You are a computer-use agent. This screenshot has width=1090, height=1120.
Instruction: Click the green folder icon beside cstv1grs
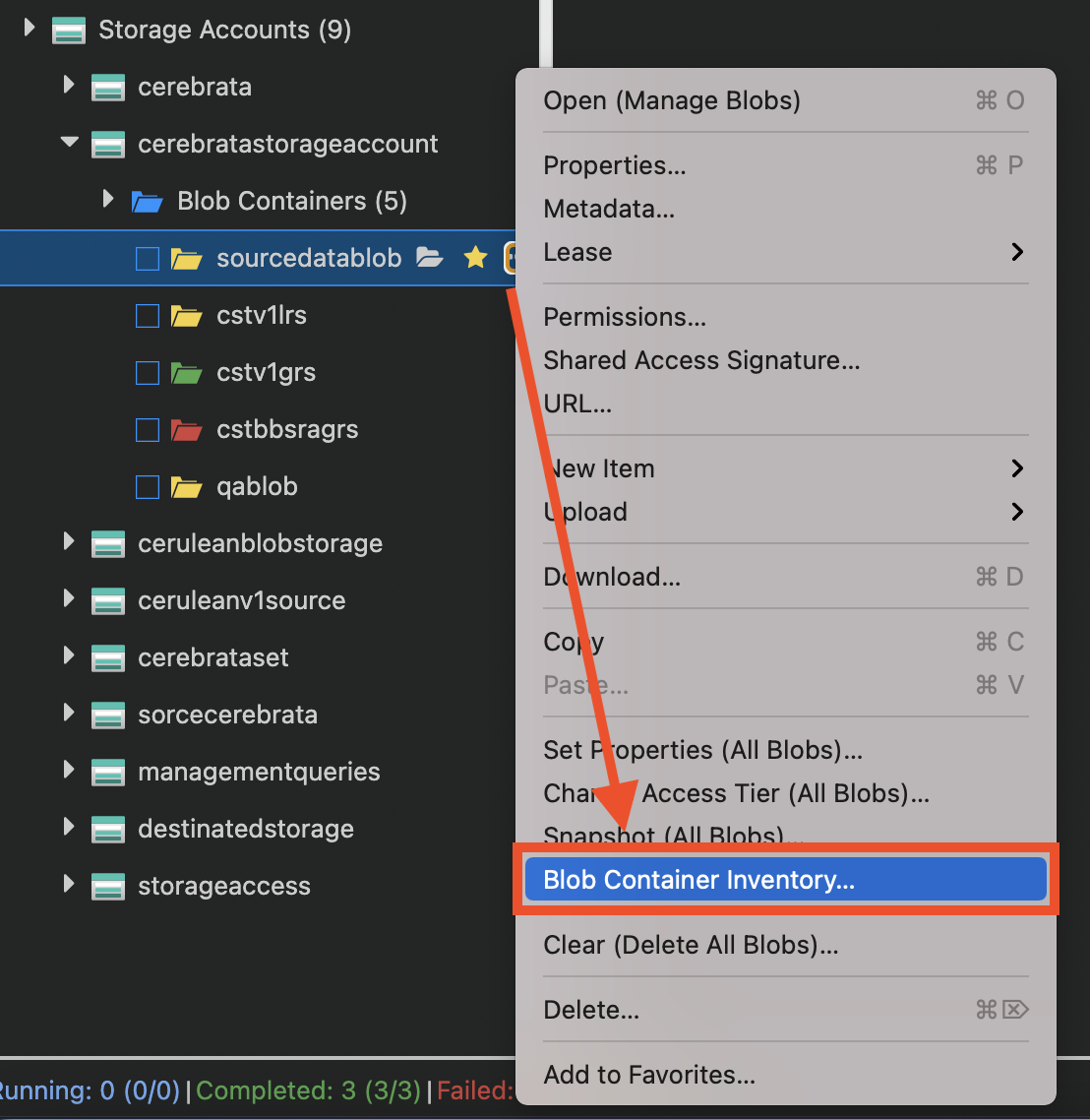186,372
